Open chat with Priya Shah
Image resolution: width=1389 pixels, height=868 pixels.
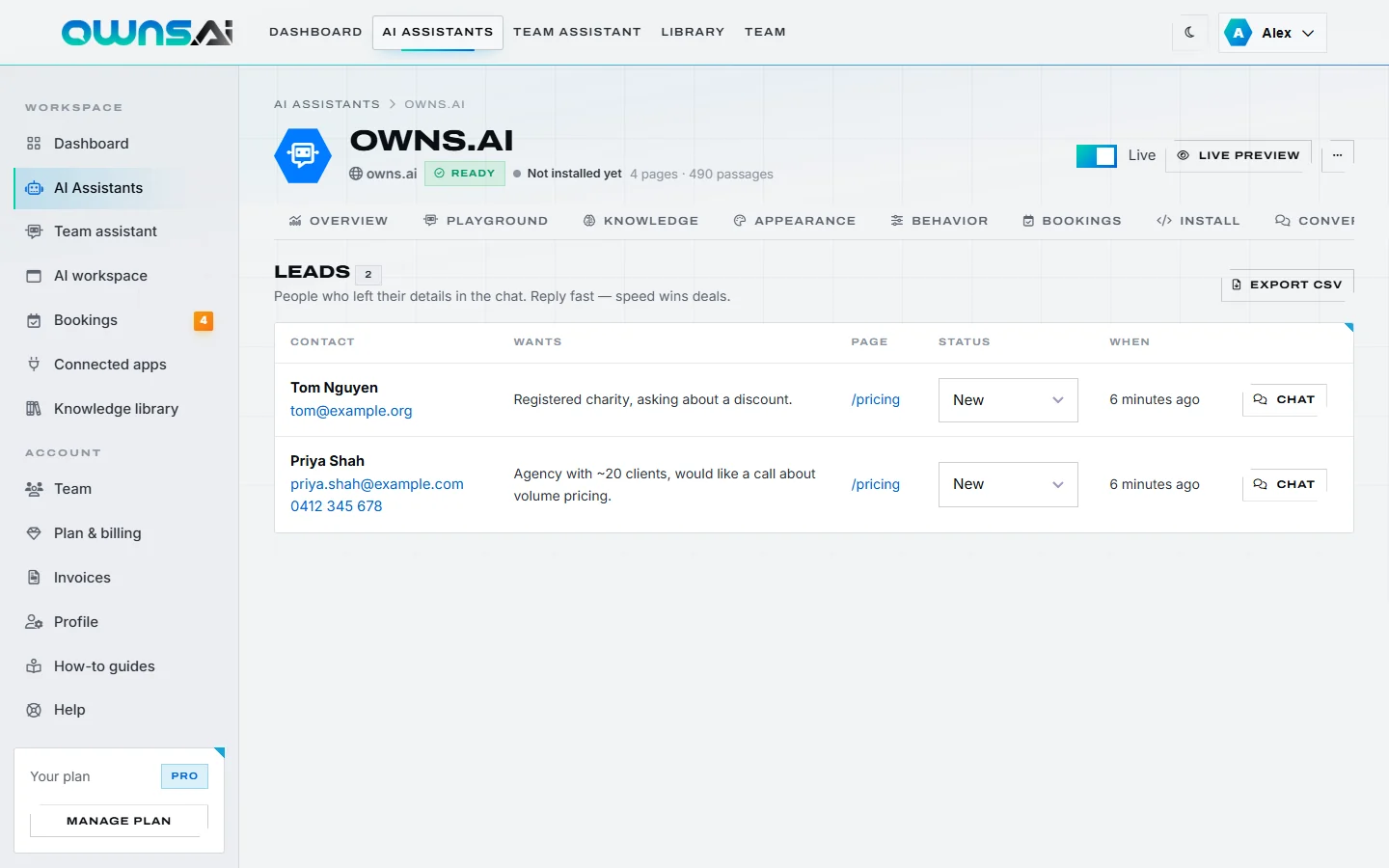click(1284, 484)
